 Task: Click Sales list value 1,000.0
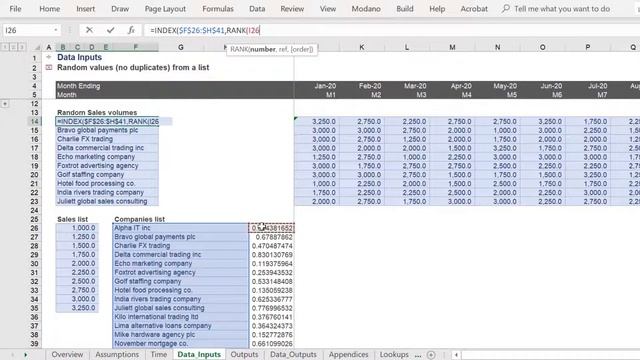pos(77,228)
